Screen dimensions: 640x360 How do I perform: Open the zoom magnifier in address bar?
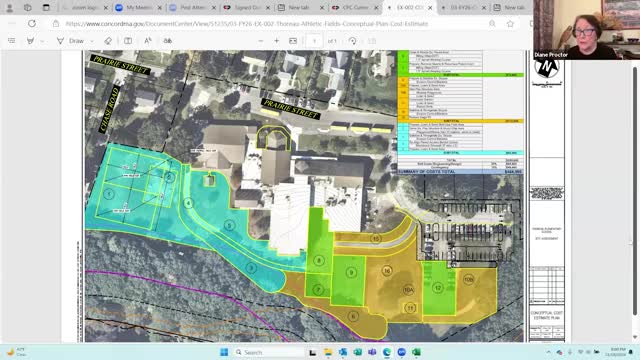pyautogui.click(x=492, y=24)
